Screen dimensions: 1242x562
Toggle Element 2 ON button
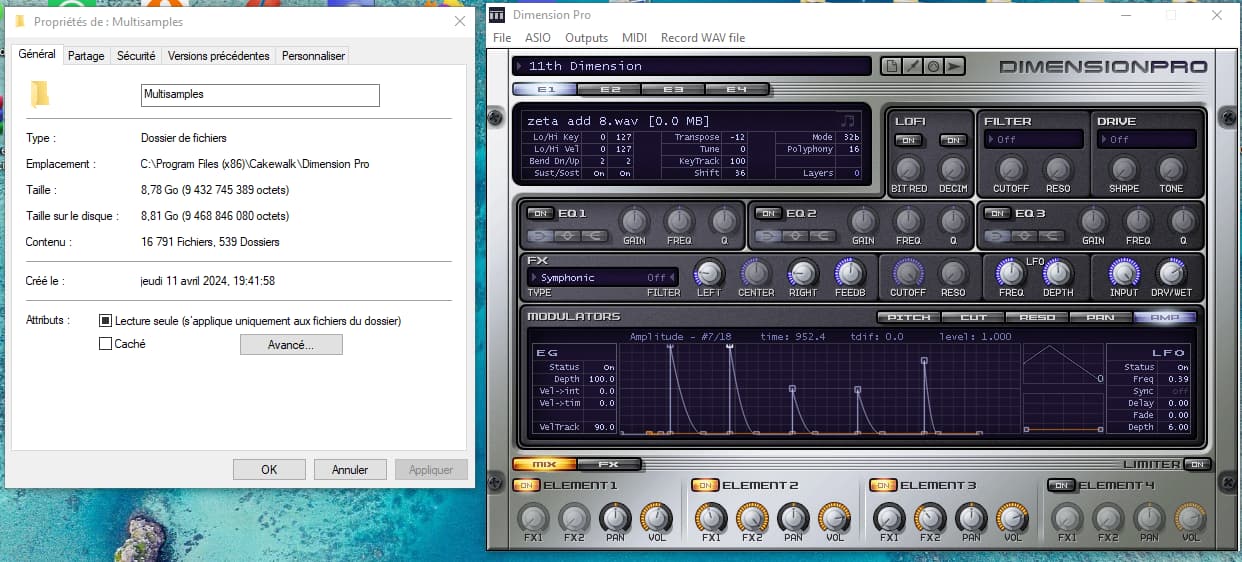click(704, 485)
